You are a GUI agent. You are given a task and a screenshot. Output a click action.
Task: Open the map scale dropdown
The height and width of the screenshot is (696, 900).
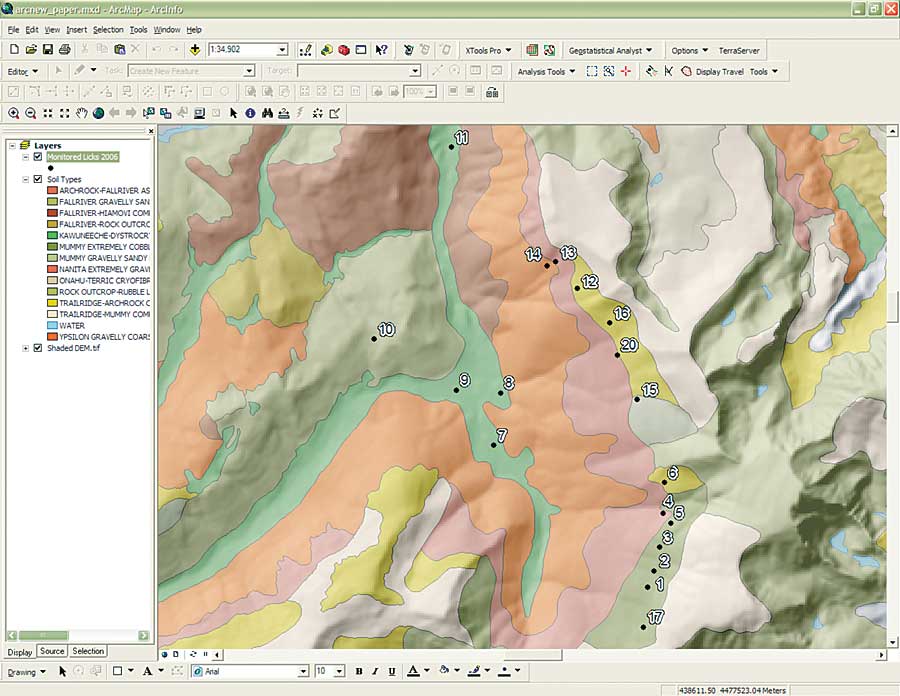pyautogui.click(x=282, y=49)
